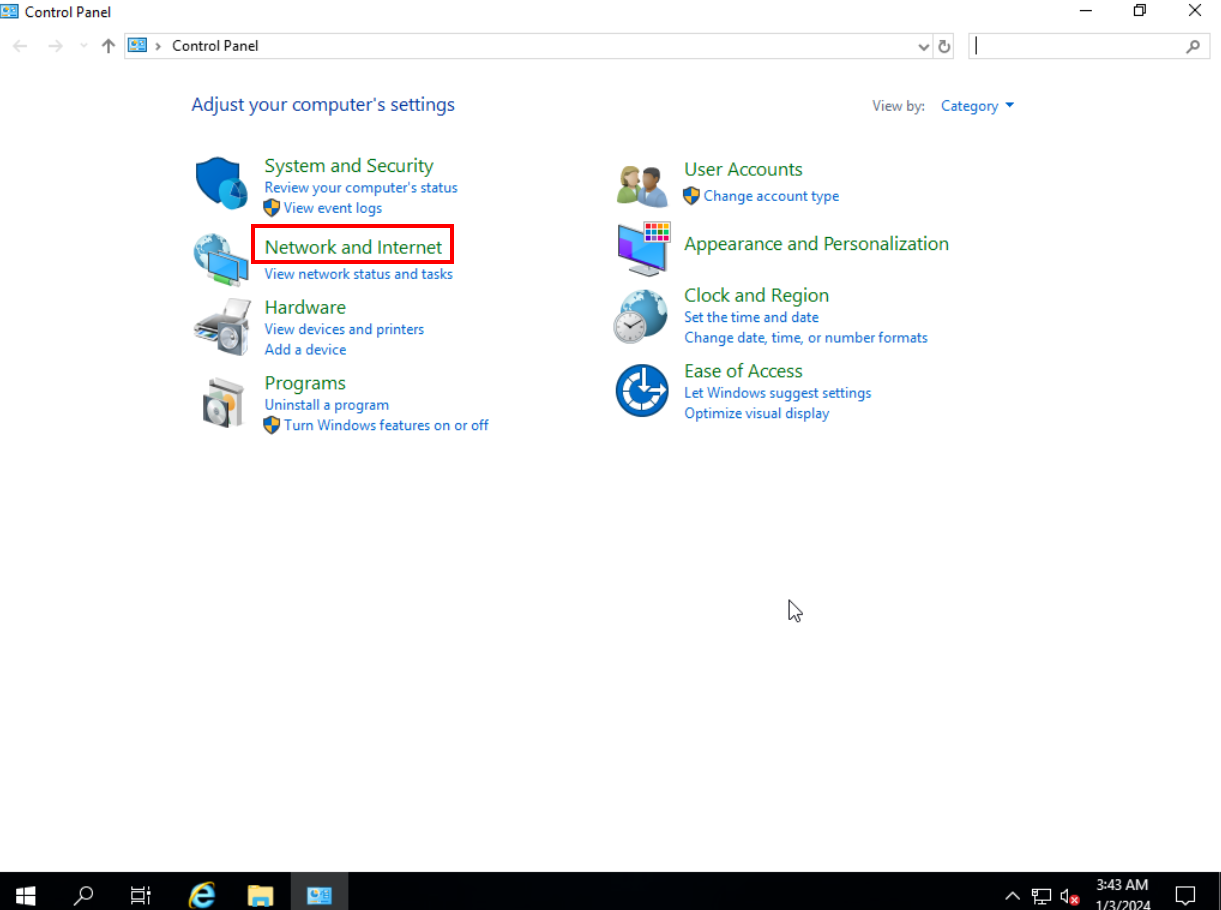Refresh the Control Panel address bar

coord(944,46)
